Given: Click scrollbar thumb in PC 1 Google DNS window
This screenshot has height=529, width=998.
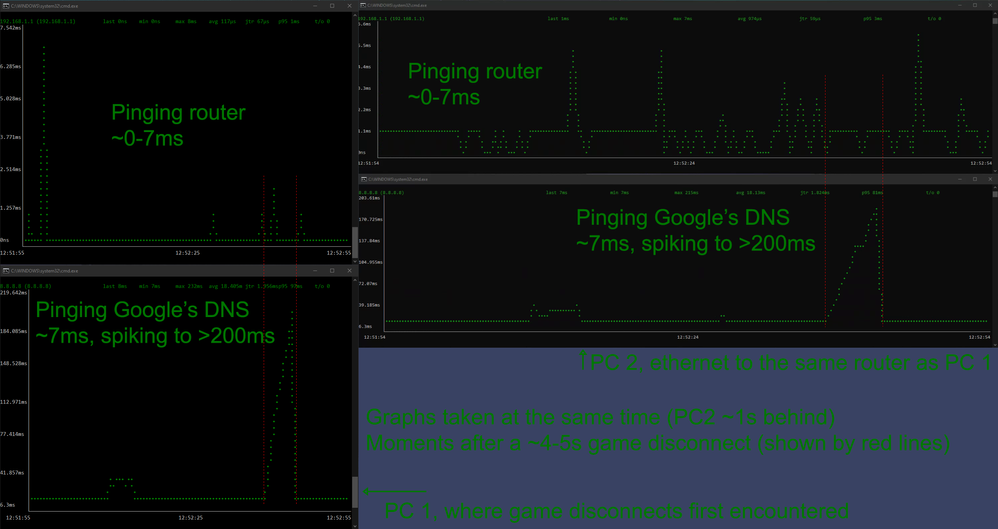Looking at the screenshot, I should 354,491.
